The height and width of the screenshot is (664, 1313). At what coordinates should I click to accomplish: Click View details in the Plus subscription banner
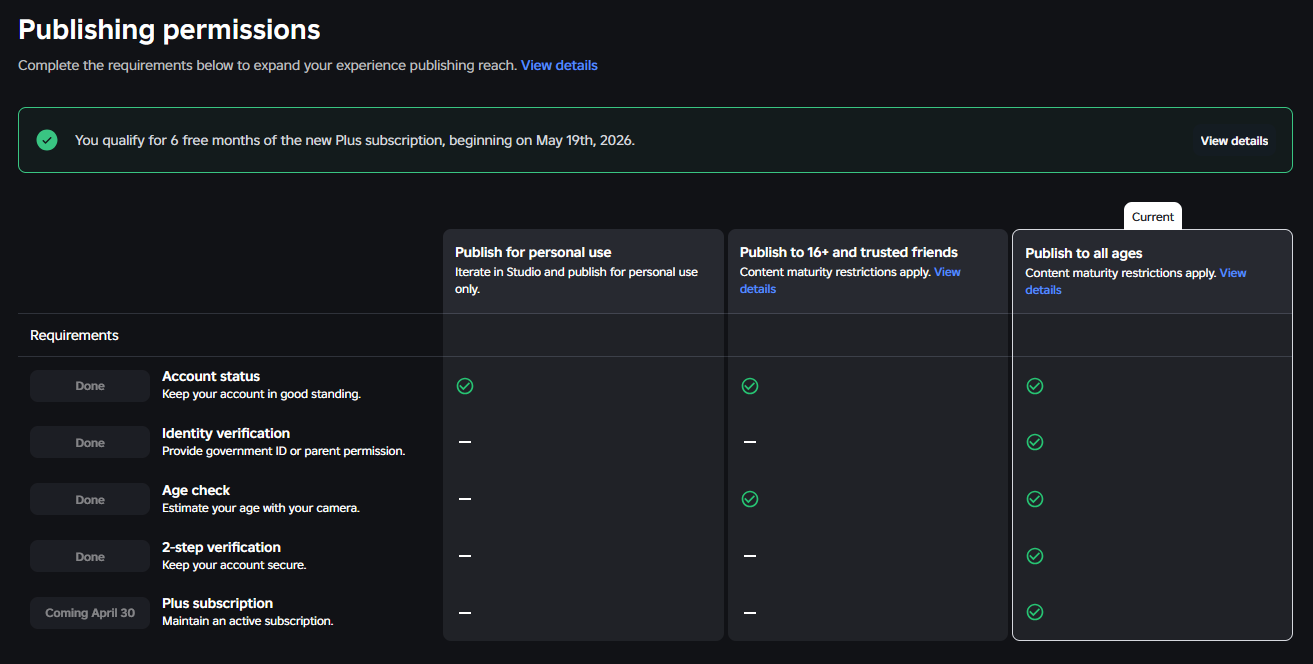1234,141
